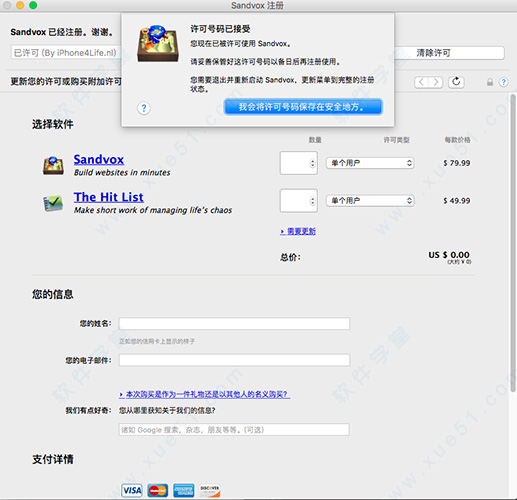
Task: Click the 清除许可 button
Action: pos(434,53)
